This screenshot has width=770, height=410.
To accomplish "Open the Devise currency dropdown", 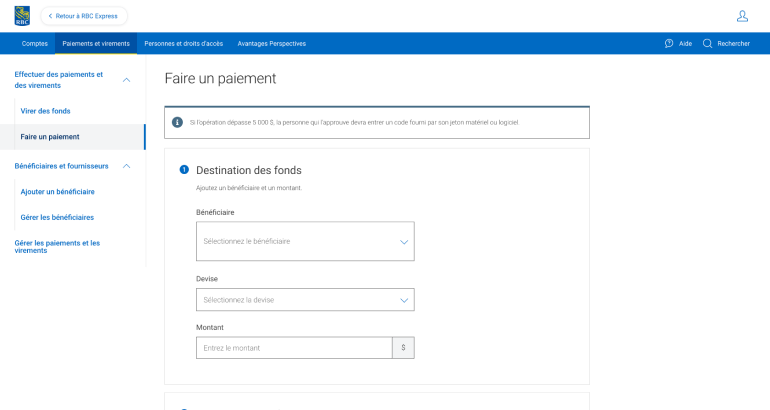I will (305, 300).
